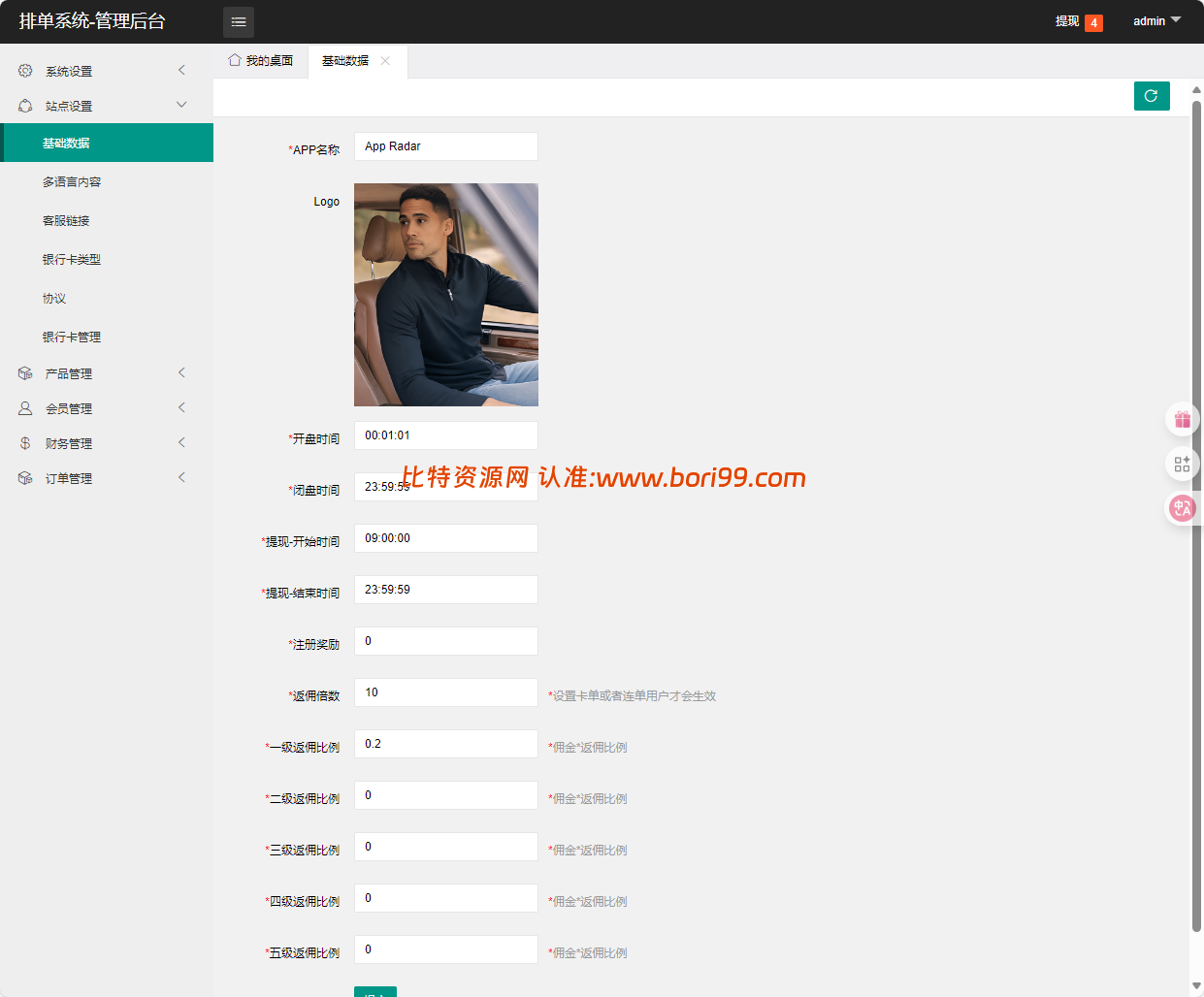Click the 四级返佣比例 input field
Viewport: 1204px width, 997px height.
pos(446,898)
